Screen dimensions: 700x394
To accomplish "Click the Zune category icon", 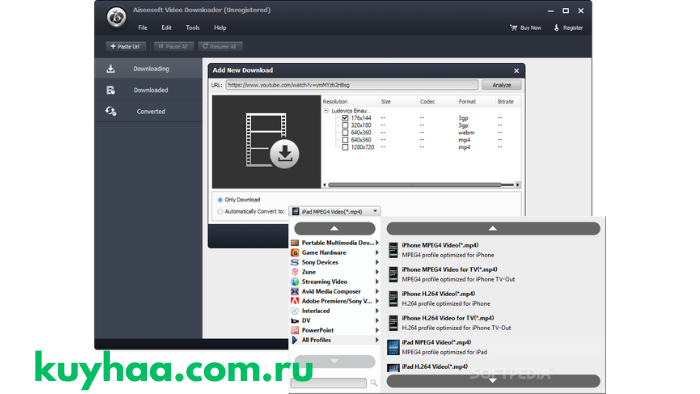I will click(295, 272).
